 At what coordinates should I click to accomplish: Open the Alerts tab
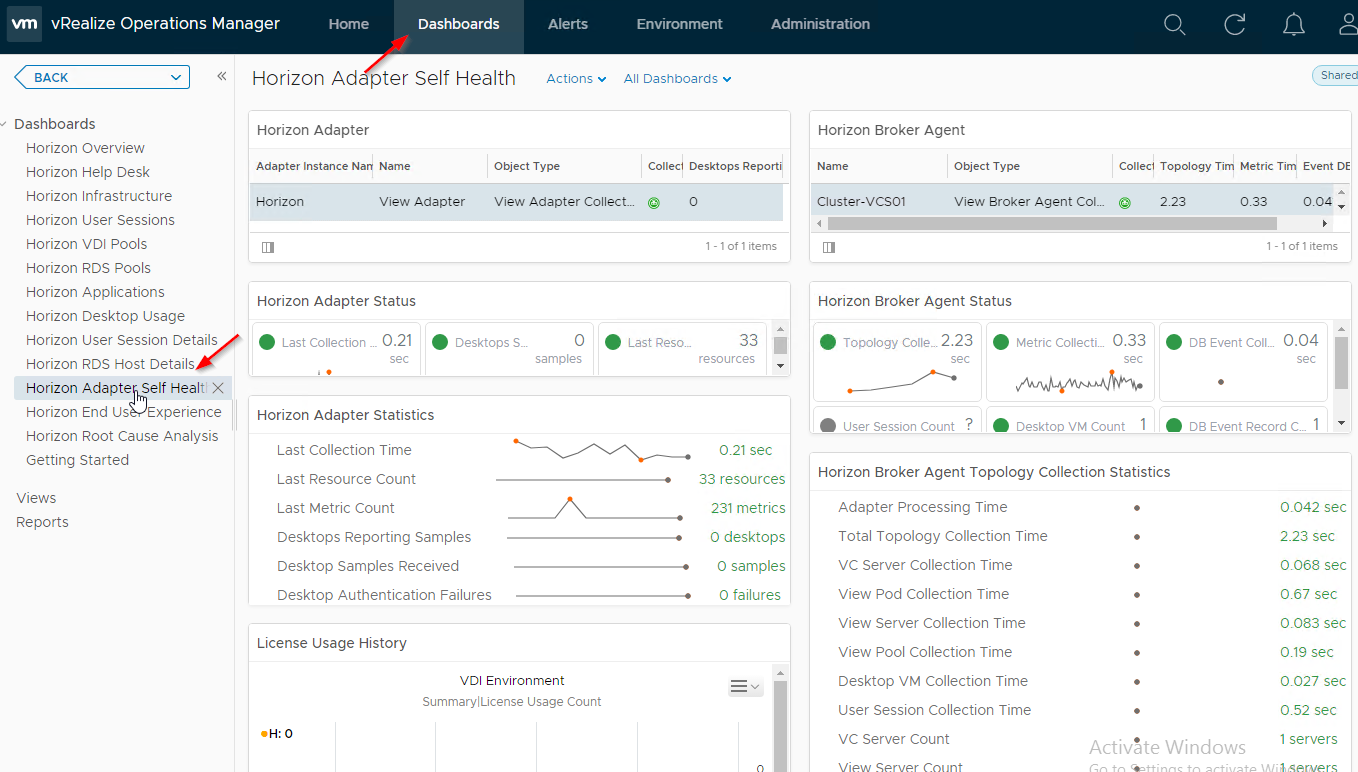point(568,24)
